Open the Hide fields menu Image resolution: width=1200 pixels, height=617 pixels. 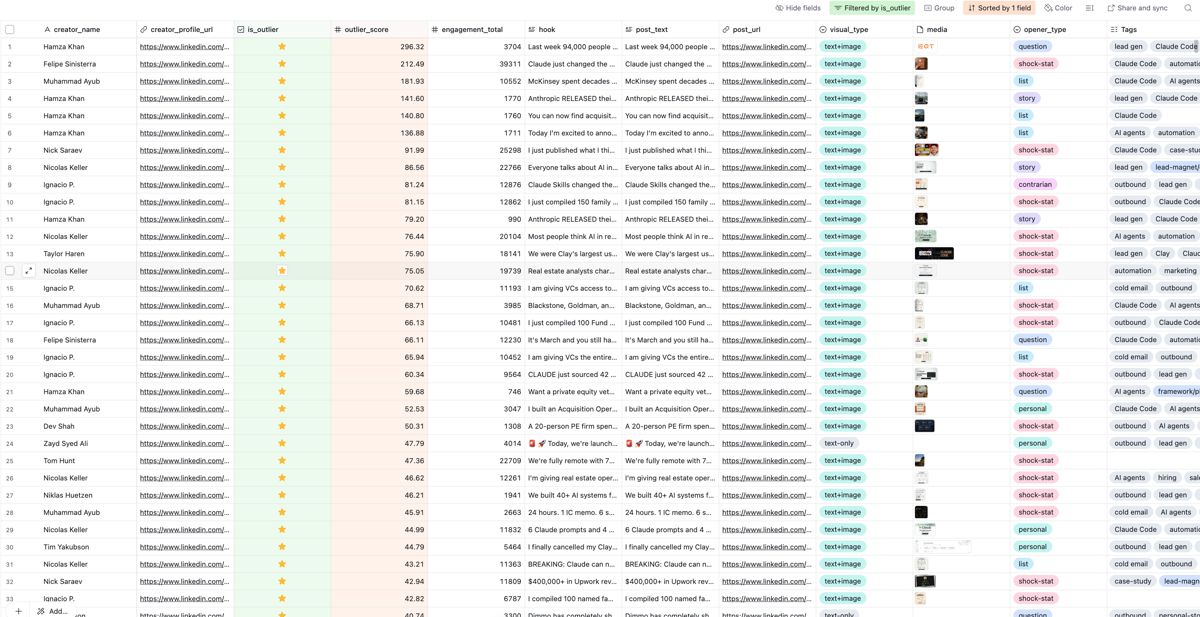[x=797, y=8]
